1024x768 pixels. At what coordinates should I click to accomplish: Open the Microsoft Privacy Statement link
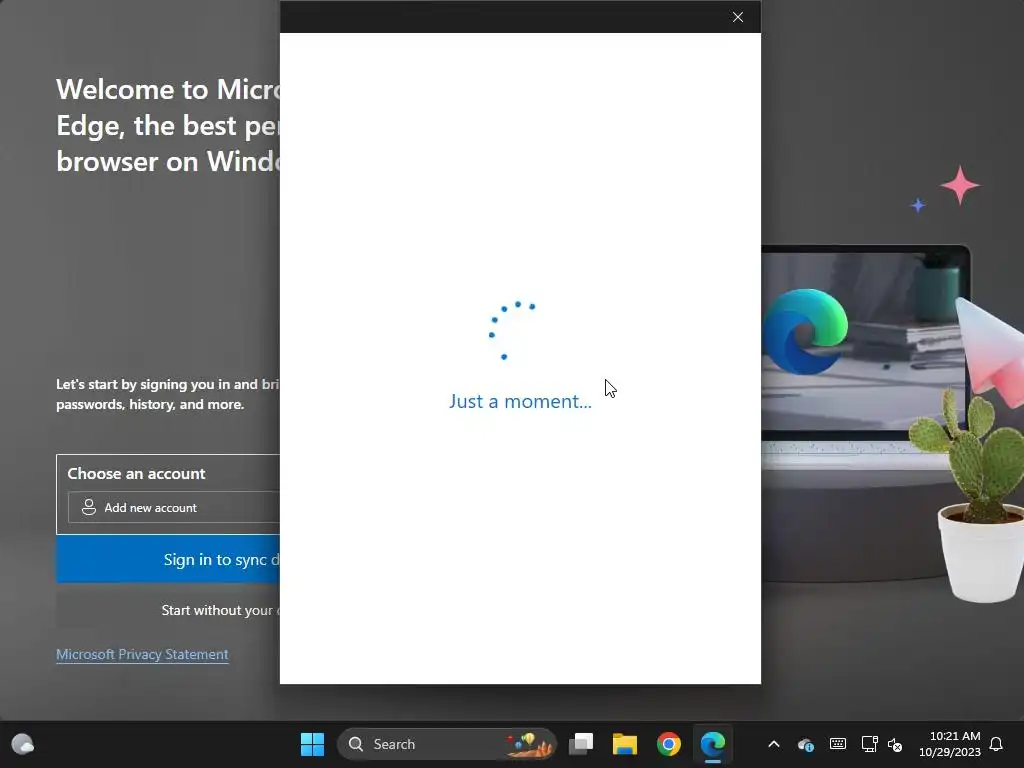[x=142, y=654]
